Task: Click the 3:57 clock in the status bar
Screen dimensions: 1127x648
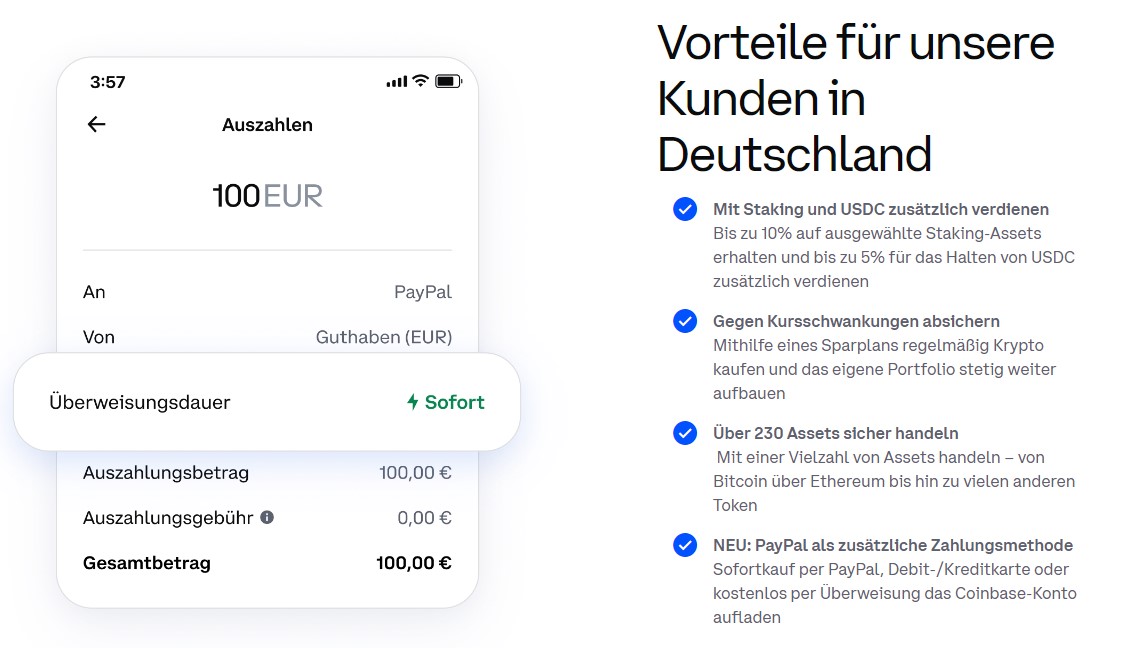Action: pyautogui.click(x=108, y=82)
